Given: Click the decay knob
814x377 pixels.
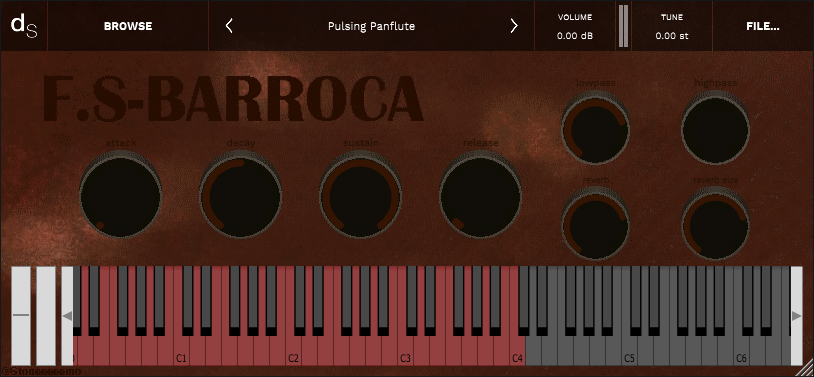Looking at the screenshot, I should (x=240, y=195).
